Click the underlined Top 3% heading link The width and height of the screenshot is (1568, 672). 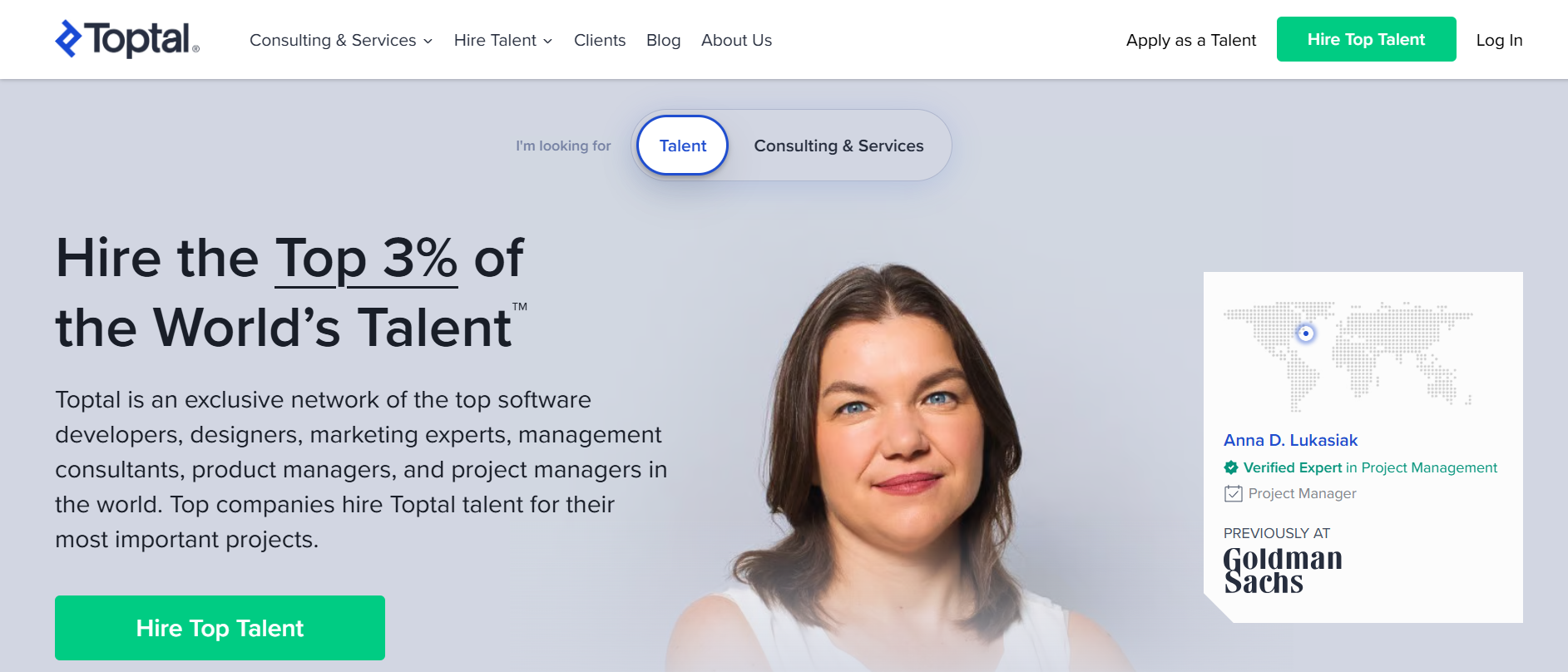[366, 259]
